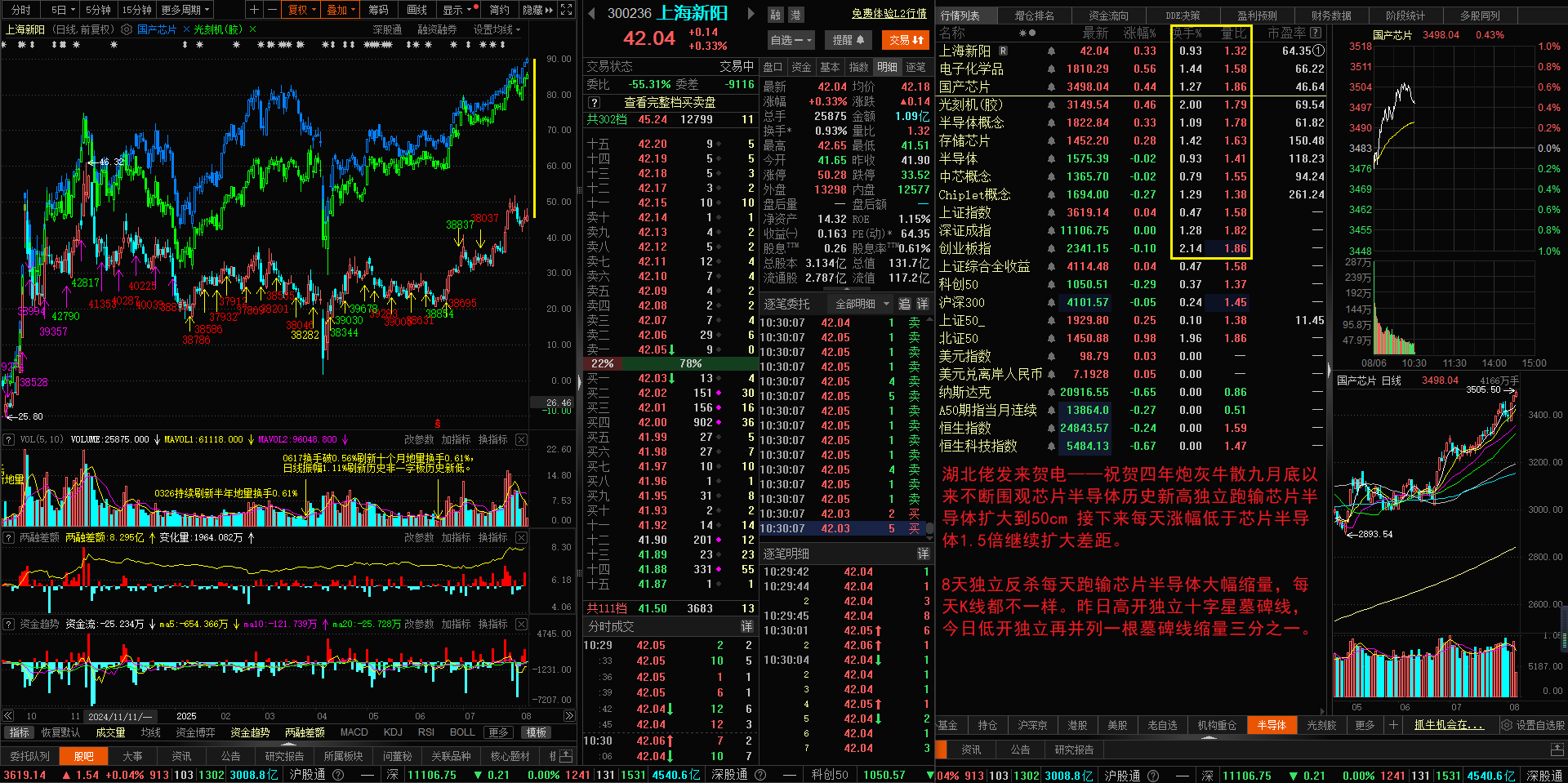Open chart settings gear icon
Viewport: 1568px width, 783px height.
(x=127, y=29)
